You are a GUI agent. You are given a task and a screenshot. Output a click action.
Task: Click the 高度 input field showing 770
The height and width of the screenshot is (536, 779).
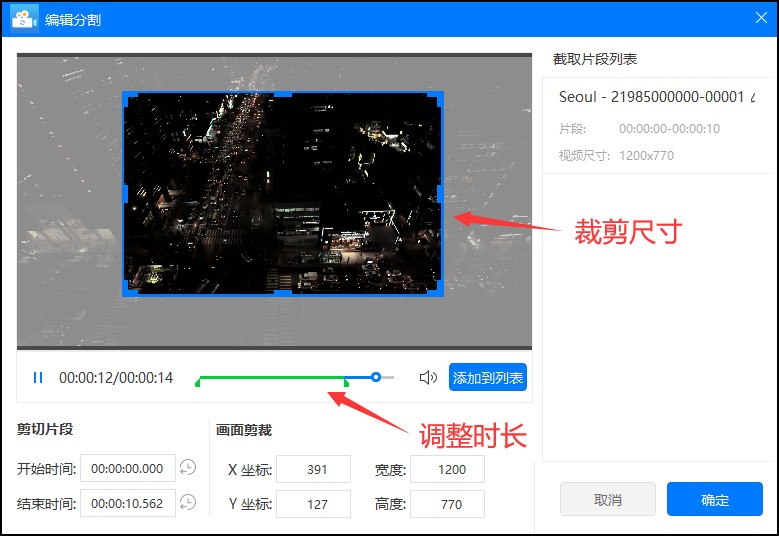click(447, 504)
